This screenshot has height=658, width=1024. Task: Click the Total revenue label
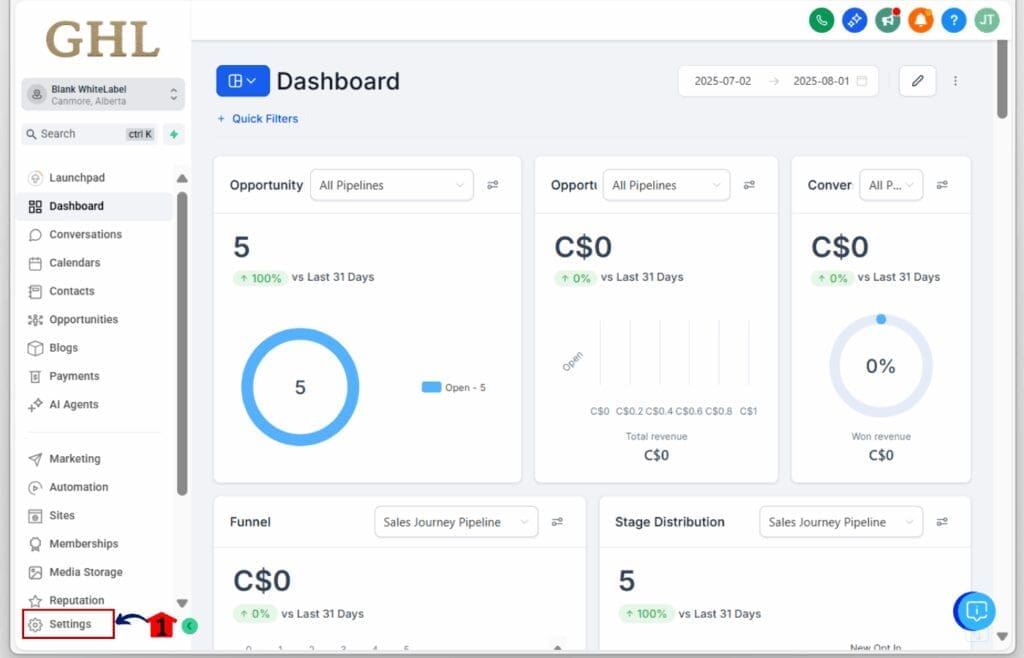click(656, 437)
